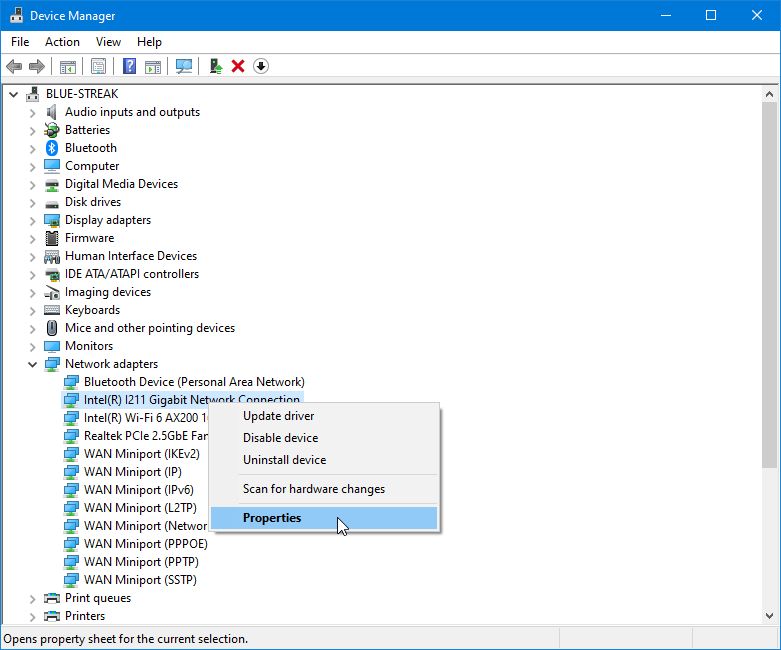The height and width of the screenshot is (650, 781).
Task: Click the Mice and other pointing devices icon
Action: [52, 328]
